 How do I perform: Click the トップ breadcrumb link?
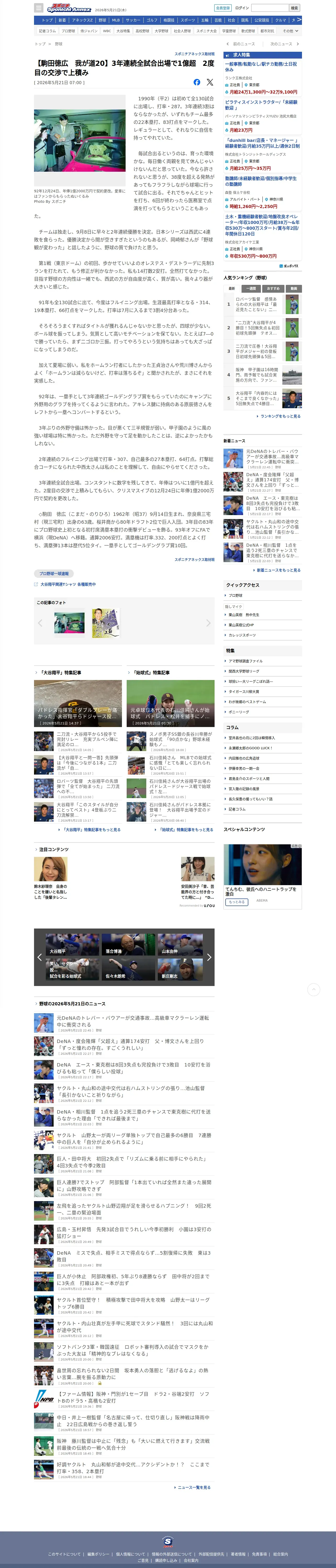coord(40,44)
